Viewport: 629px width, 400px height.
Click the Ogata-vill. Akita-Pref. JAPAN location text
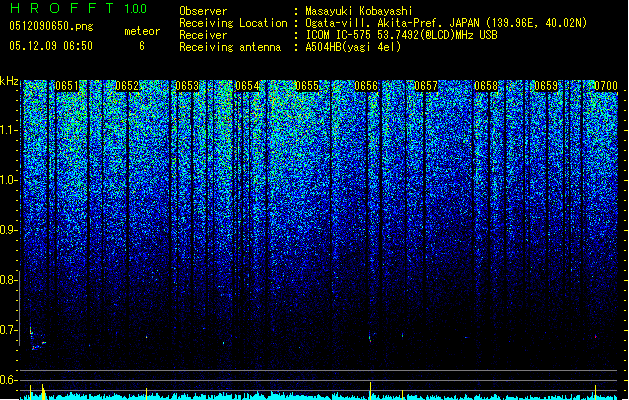click(x=446, y=23)
